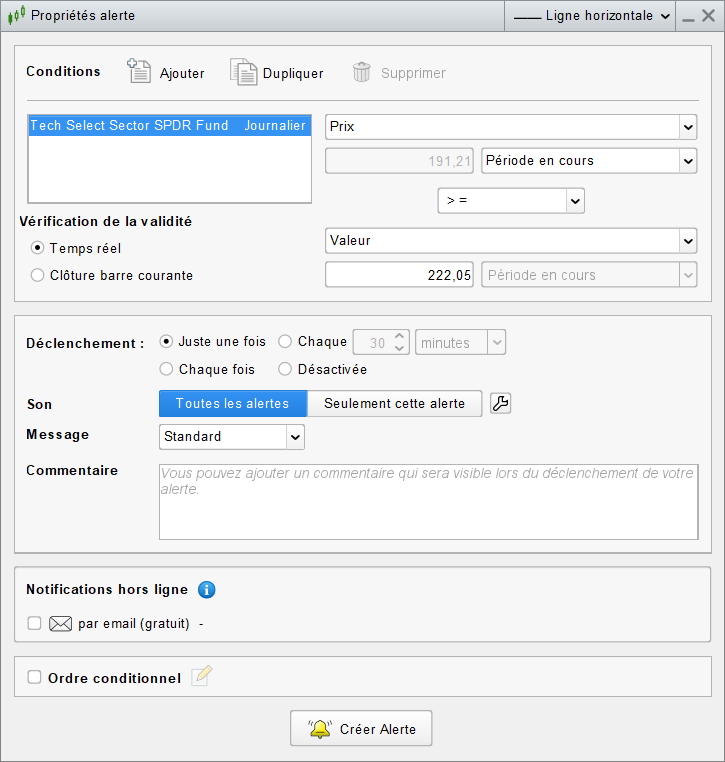
Task: Select Tech Select Sector SPDR Fund row
Action: coord(170,125)
